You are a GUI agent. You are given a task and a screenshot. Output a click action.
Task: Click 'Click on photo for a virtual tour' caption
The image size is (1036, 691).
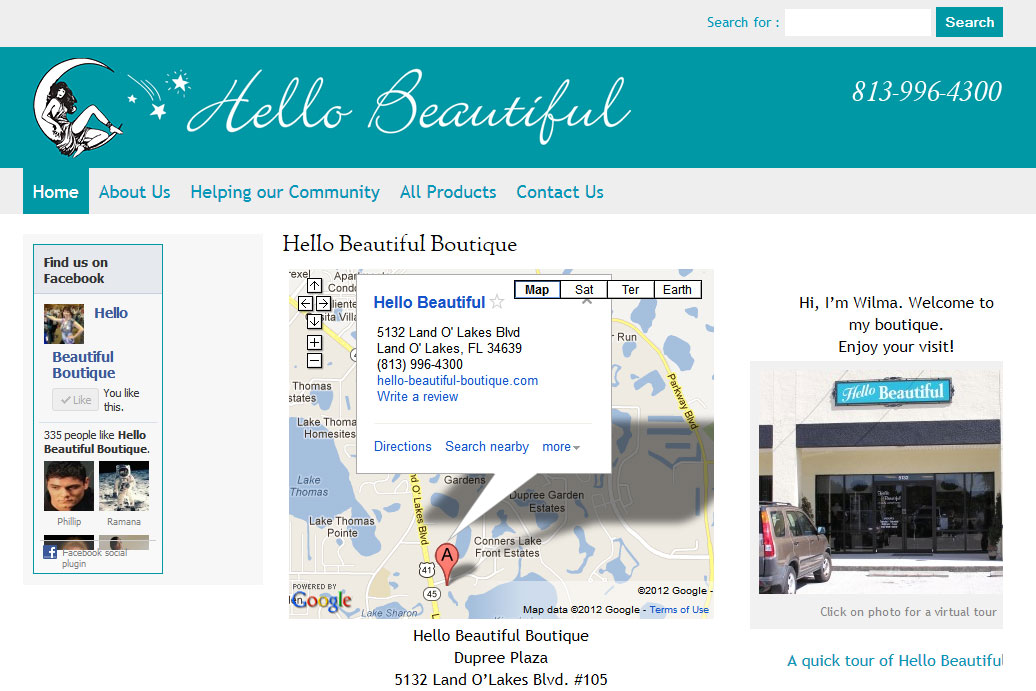[x=908, y=612]
